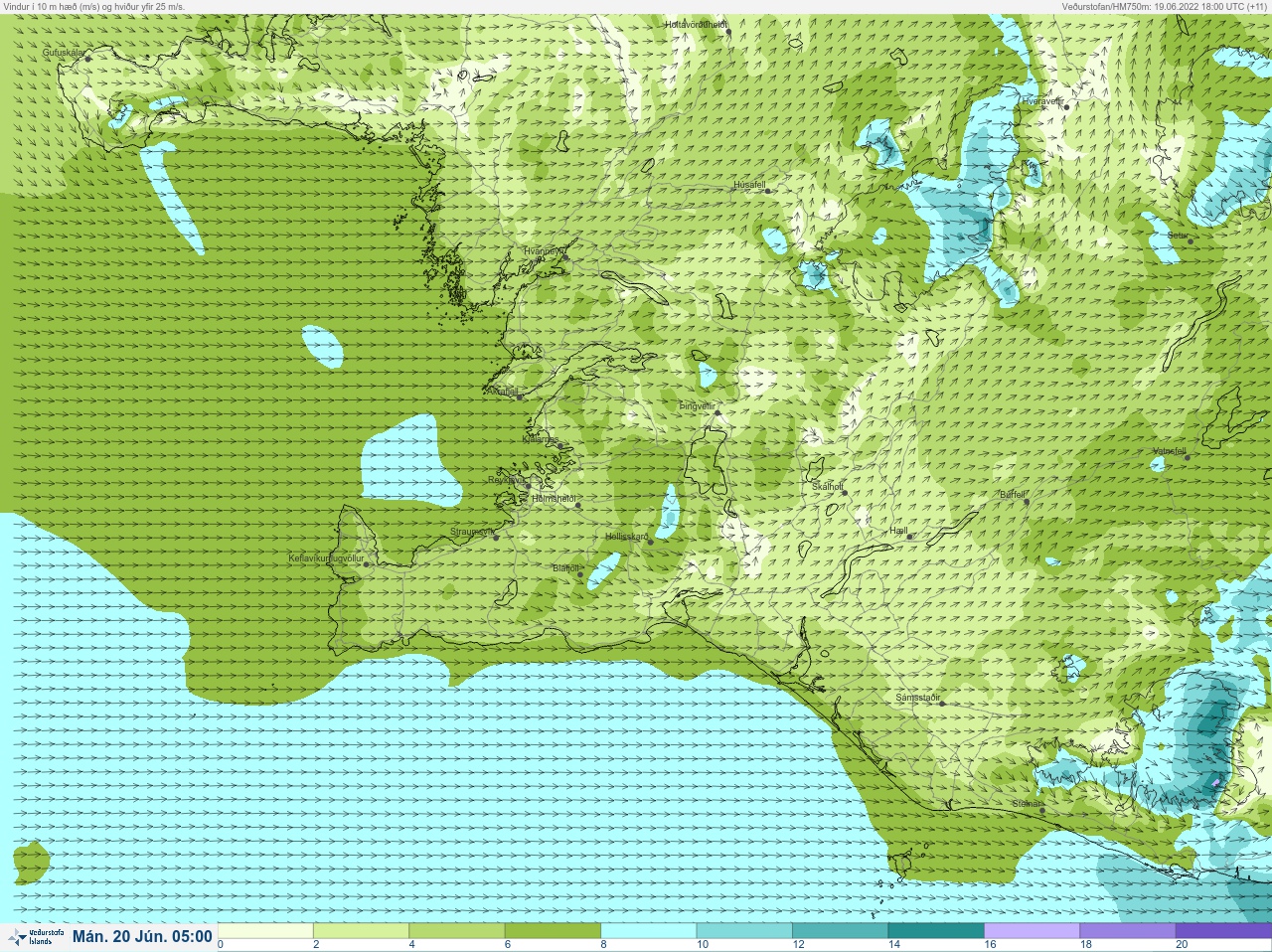The image size is (1272, 952).
Task: Click the Hólmsheiði station label
Action: [x=555, y=499]
